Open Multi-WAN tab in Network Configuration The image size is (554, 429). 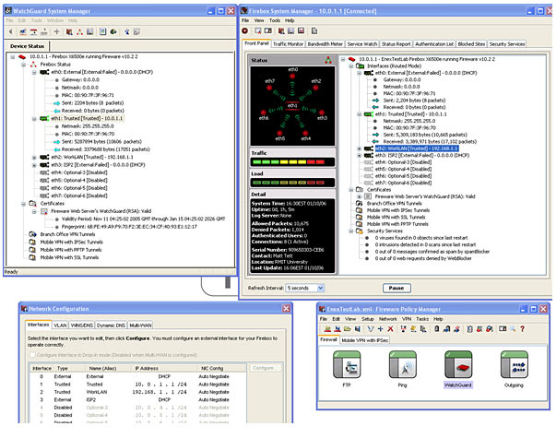[x=140, y=325]
